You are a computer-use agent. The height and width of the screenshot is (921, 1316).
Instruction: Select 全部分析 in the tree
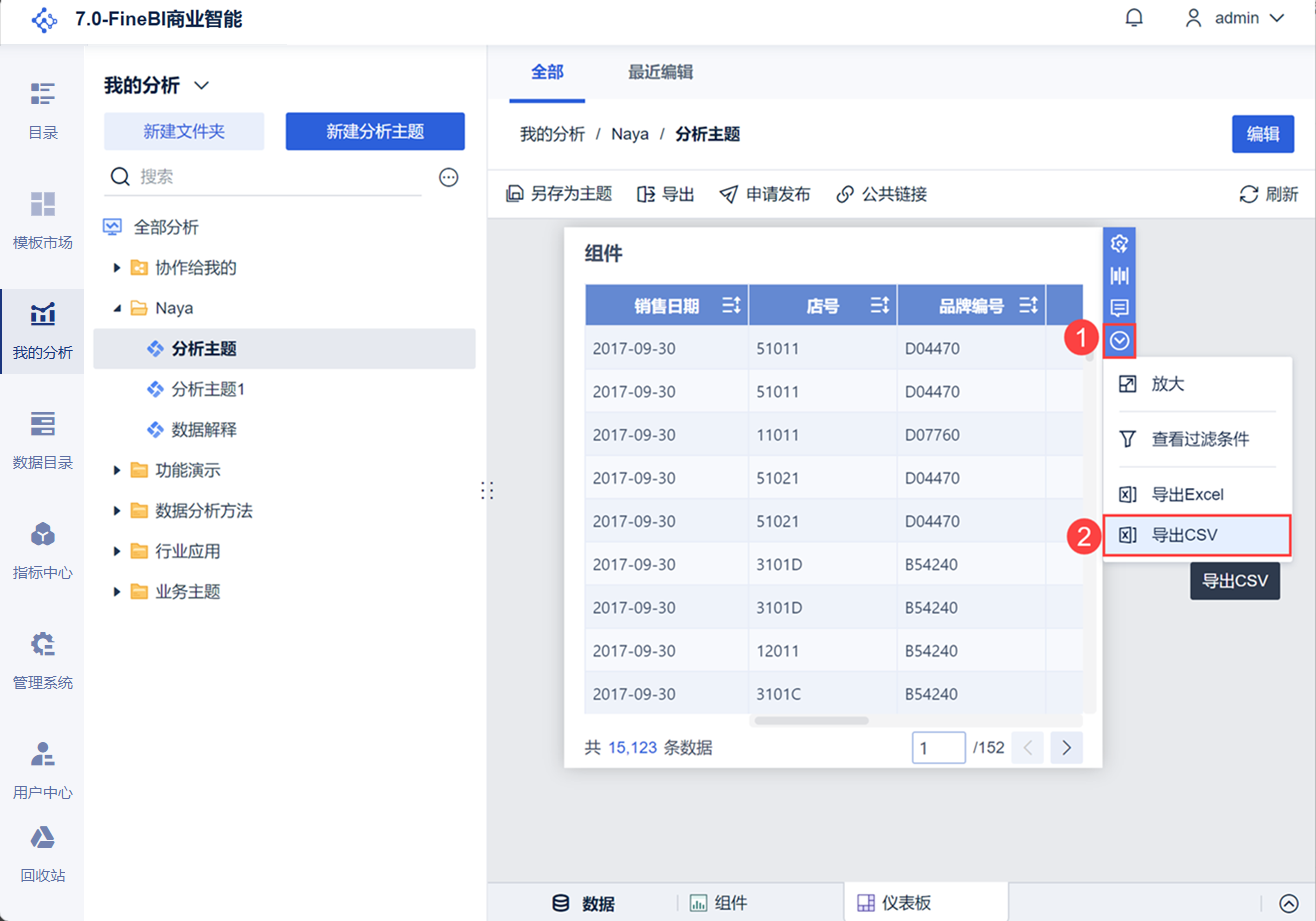click(x=166, y=227)
